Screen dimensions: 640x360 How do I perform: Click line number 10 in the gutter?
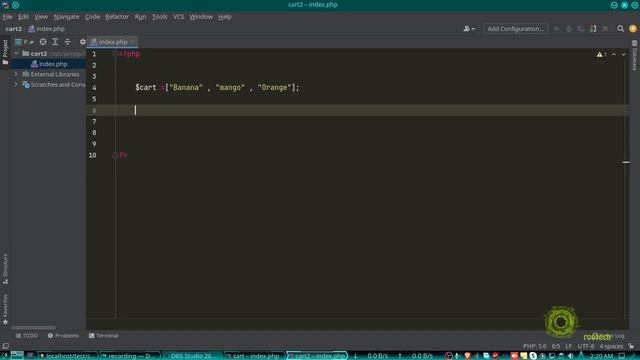point(93,156)
